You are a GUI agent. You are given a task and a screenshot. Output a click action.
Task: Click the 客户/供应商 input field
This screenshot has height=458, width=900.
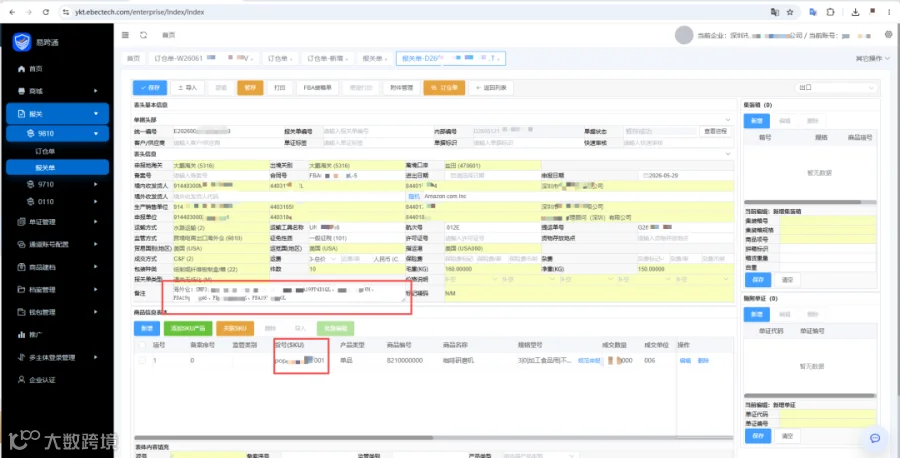[227, 143]
